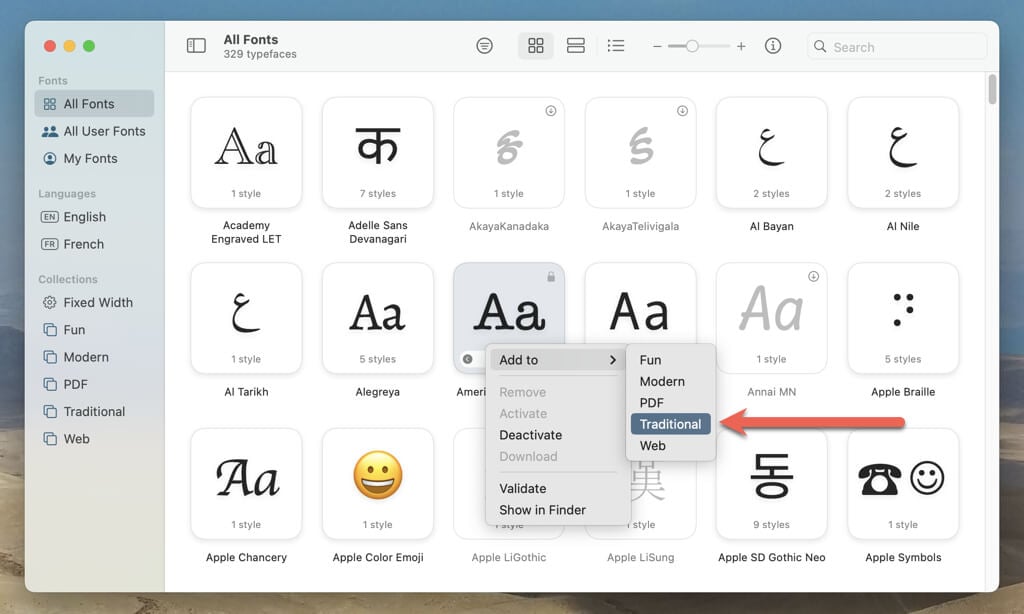
Task: Toggle the sidebar panel icon
Action: [x=196, y=46]
